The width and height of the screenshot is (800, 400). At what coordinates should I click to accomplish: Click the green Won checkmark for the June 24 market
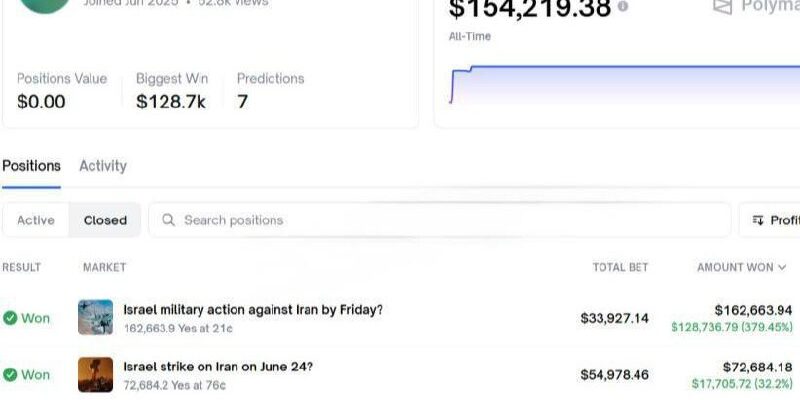[x=10, y=374]
